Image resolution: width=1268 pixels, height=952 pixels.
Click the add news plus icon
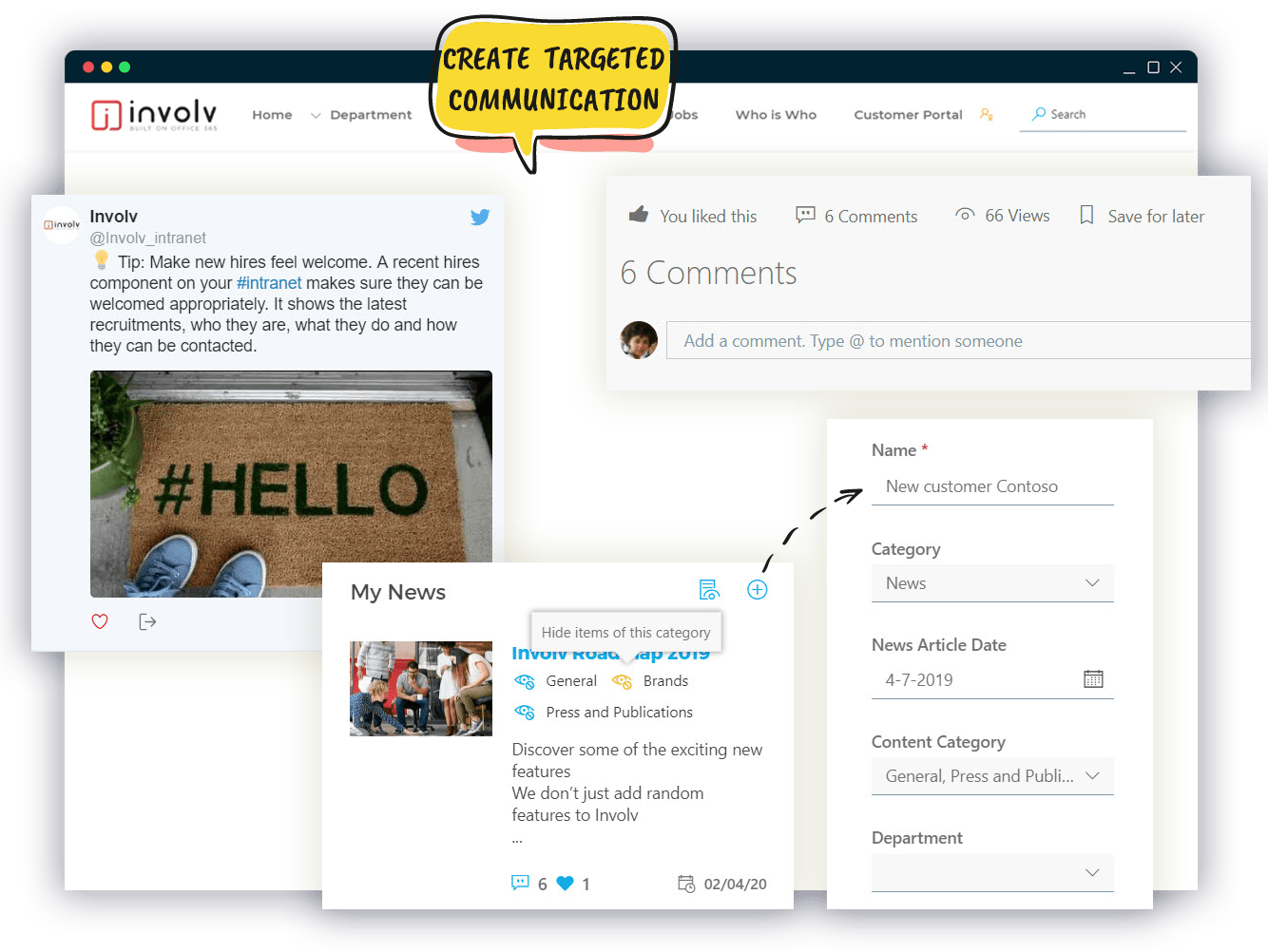pyautogui.click(x=757, y=590)
